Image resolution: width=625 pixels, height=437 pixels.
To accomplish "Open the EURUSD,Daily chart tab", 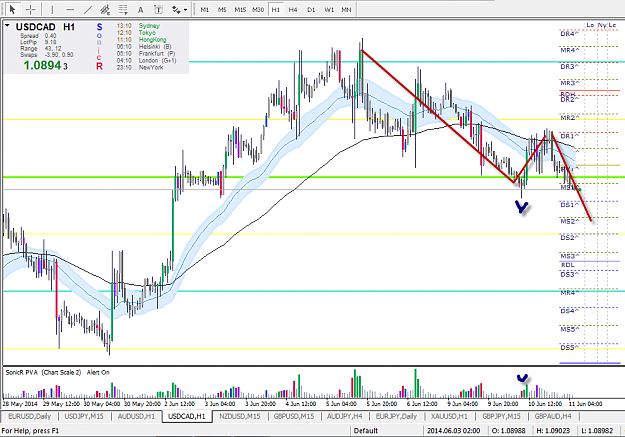I will (x=30, y=416).
